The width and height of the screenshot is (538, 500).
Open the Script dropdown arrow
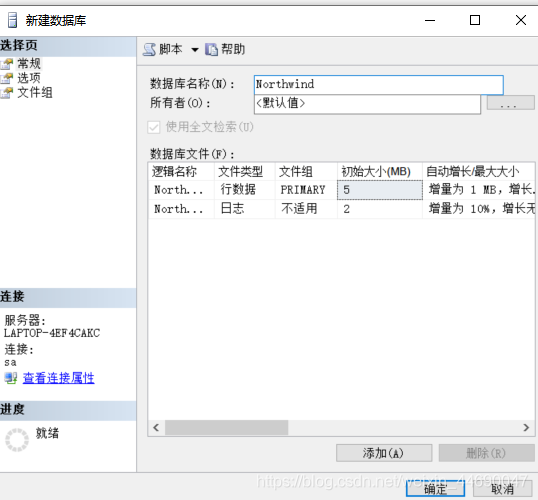[195, 50]
